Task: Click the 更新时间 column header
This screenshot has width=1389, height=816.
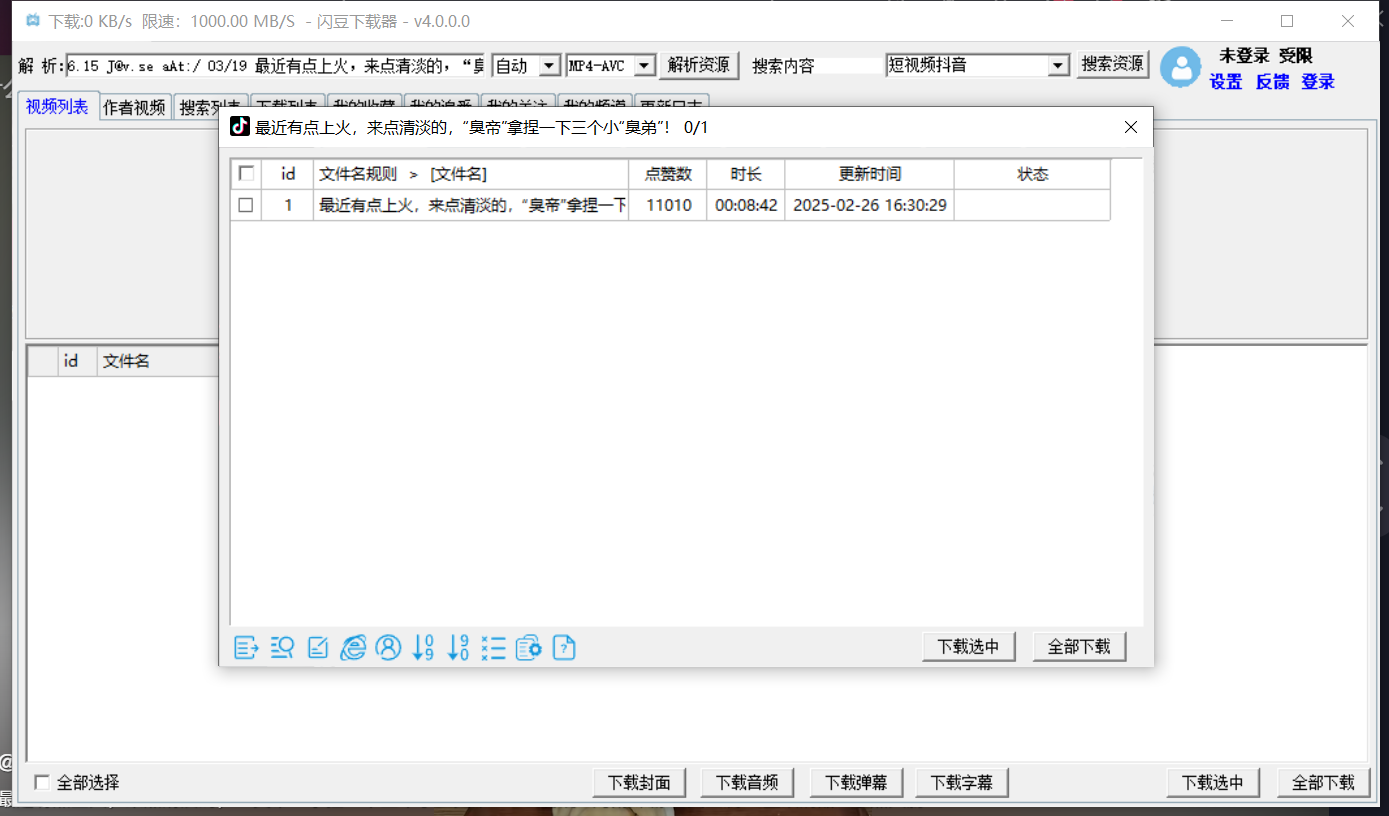Action: (x=870, y=174)
